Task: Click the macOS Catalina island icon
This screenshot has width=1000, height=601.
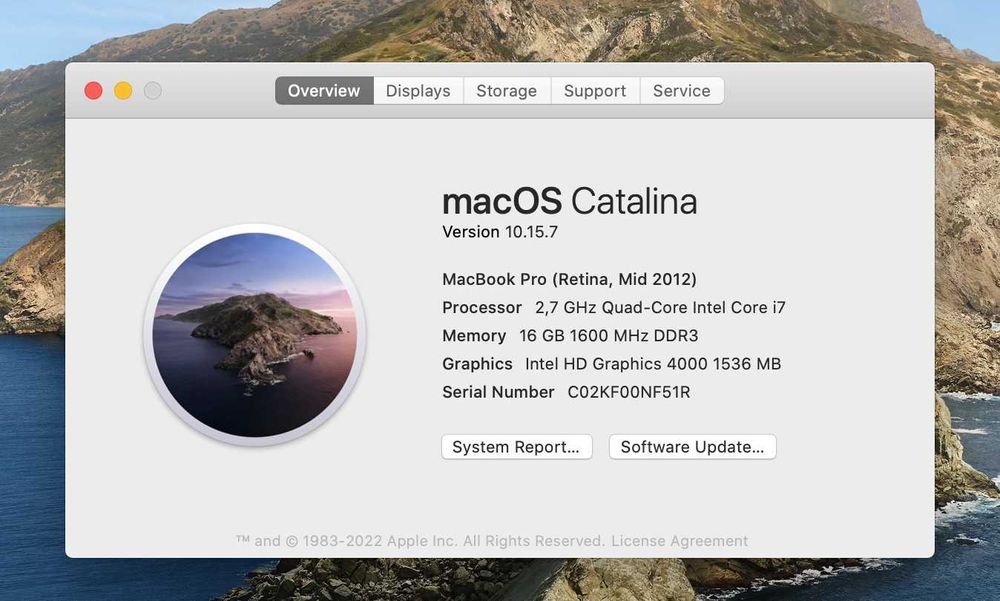Action: click(x=254, y=335)
